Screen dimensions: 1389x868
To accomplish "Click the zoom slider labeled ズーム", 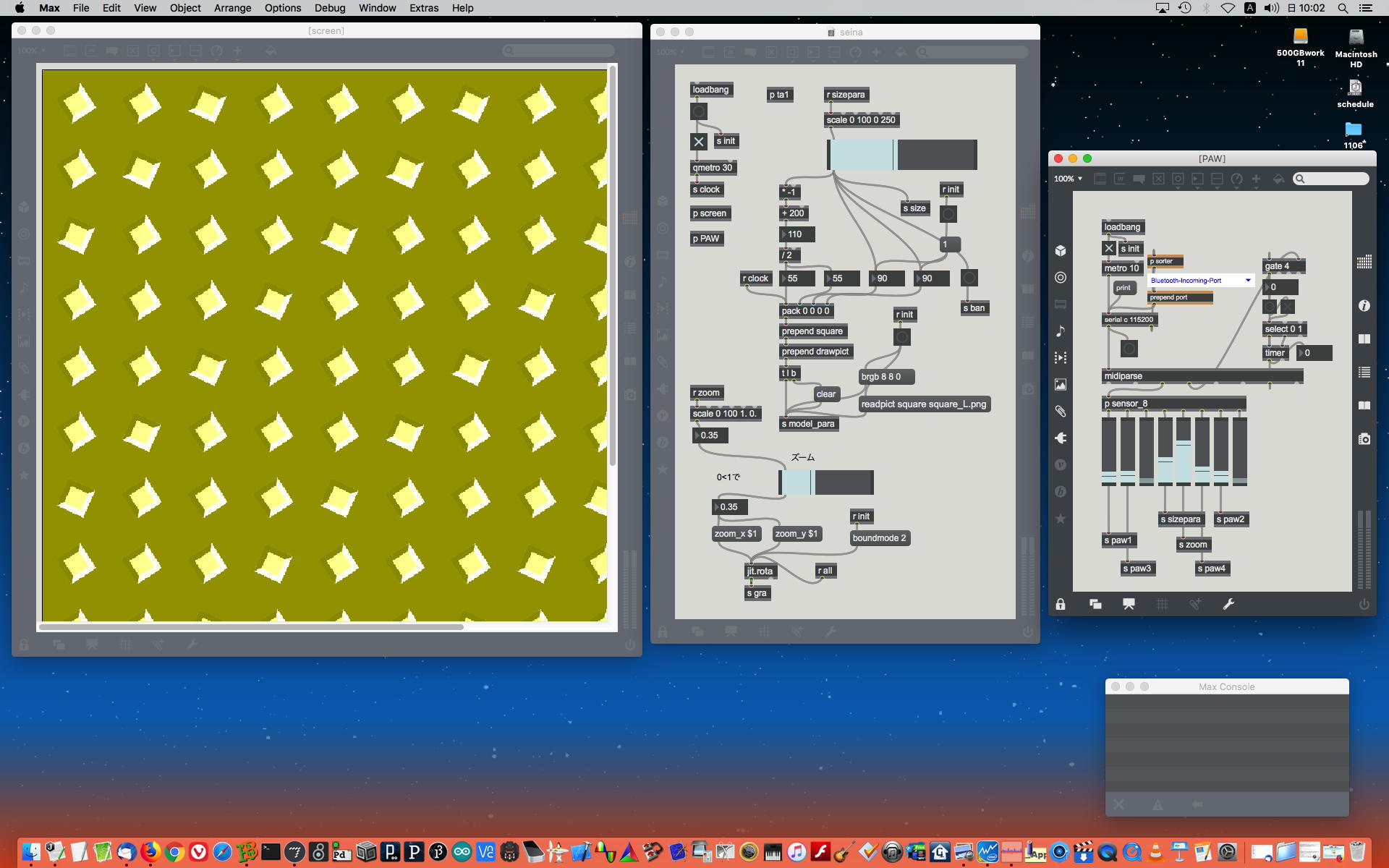I will (x=825, y=482).
